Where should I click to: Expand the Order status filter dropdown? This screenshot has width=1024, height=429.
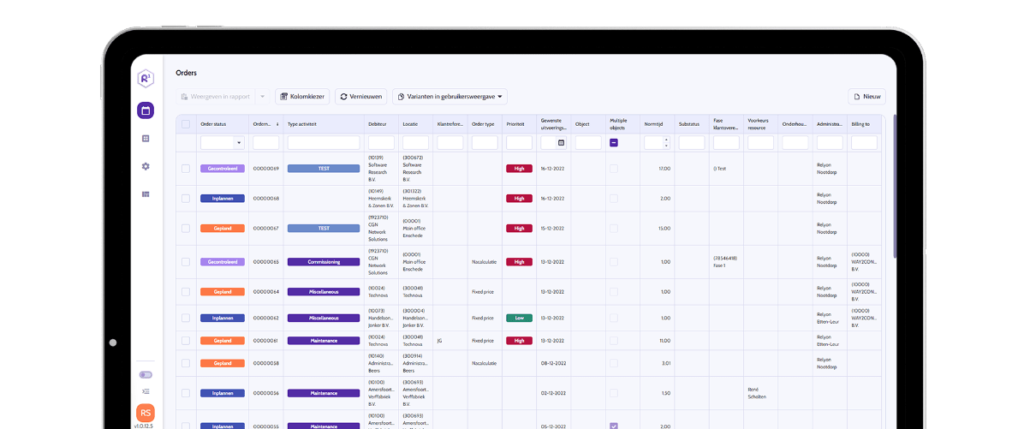click(x=239, y=143)
